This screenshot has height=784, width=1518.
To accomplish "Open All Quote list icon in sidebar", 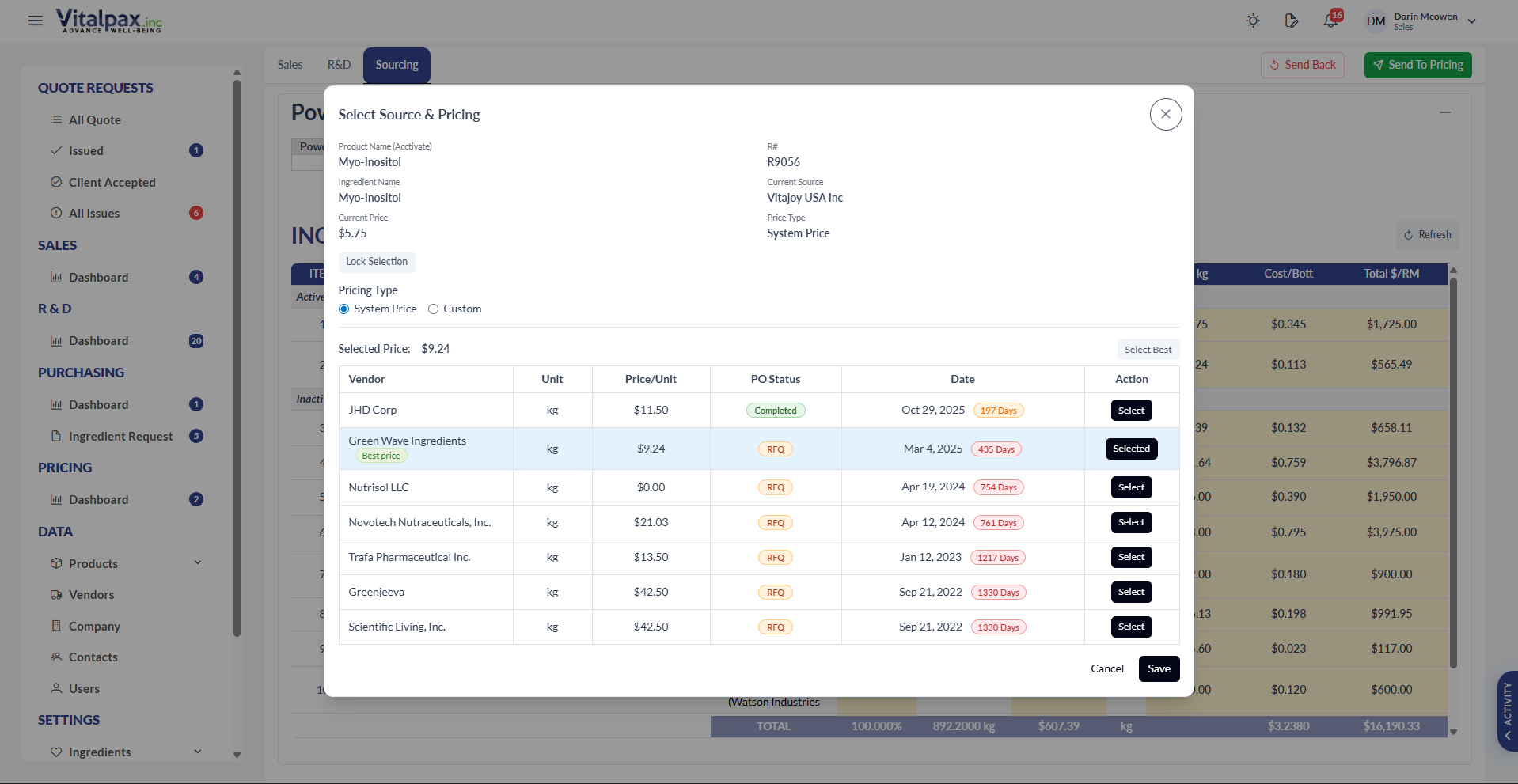I will click(56, 119).
